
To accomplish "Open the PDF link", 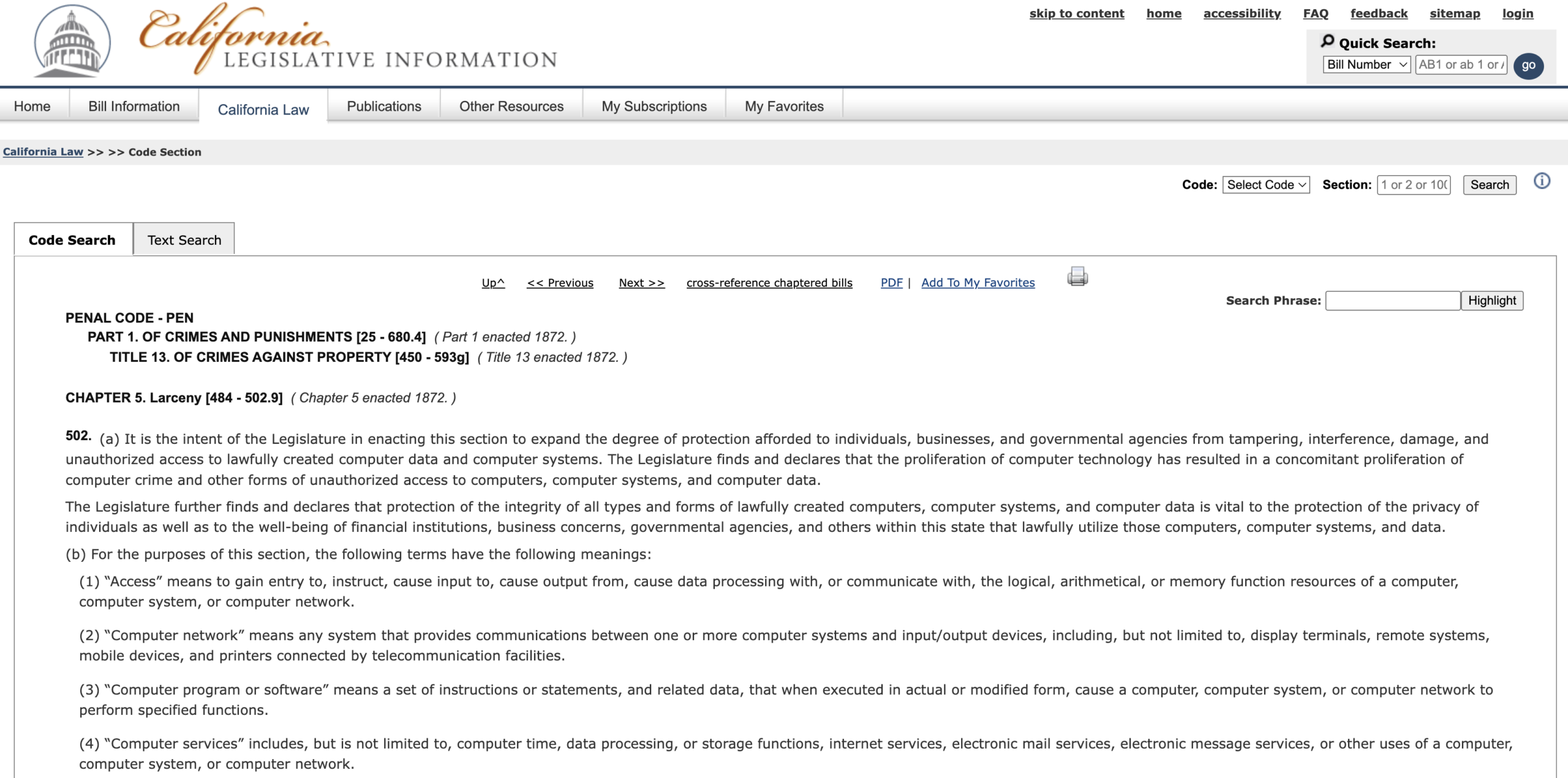I will click(891, 283).
